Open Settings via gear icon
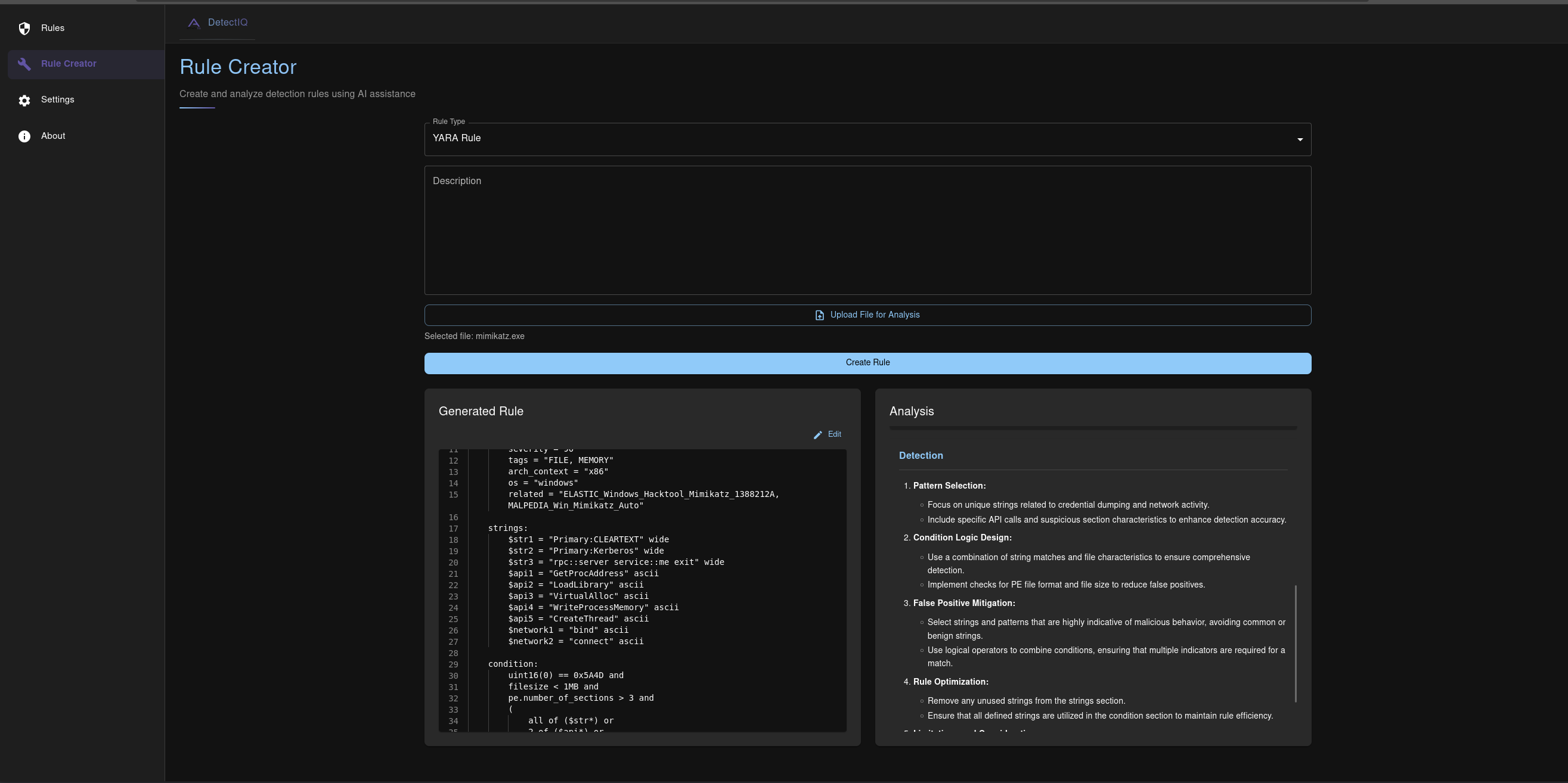Image resolution: width=1568 pixels, height=783 pixels. point(24,100)
